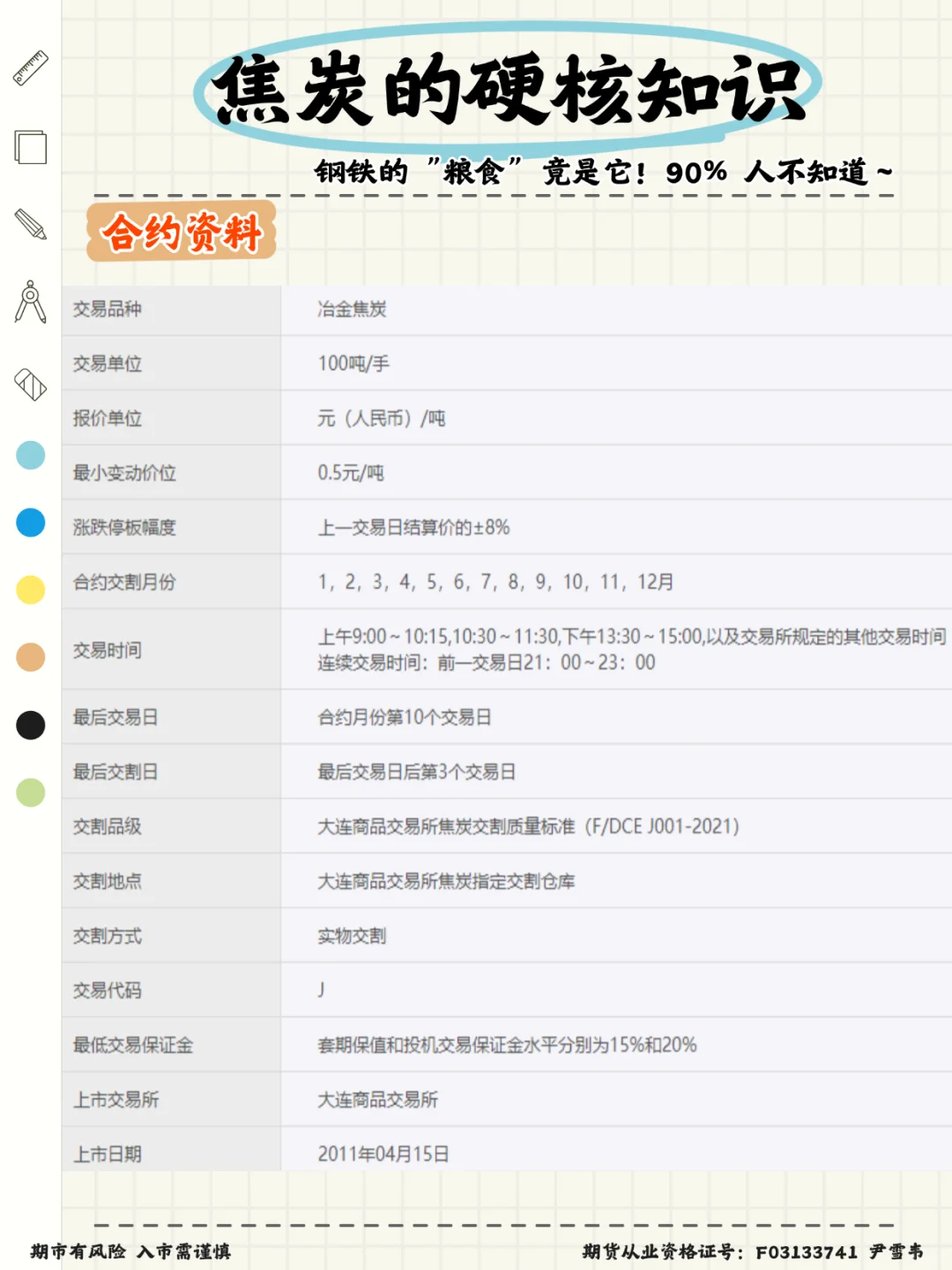Select the pencil tool icon
This screenshot has height=1270, width=952.
[31, 224]
